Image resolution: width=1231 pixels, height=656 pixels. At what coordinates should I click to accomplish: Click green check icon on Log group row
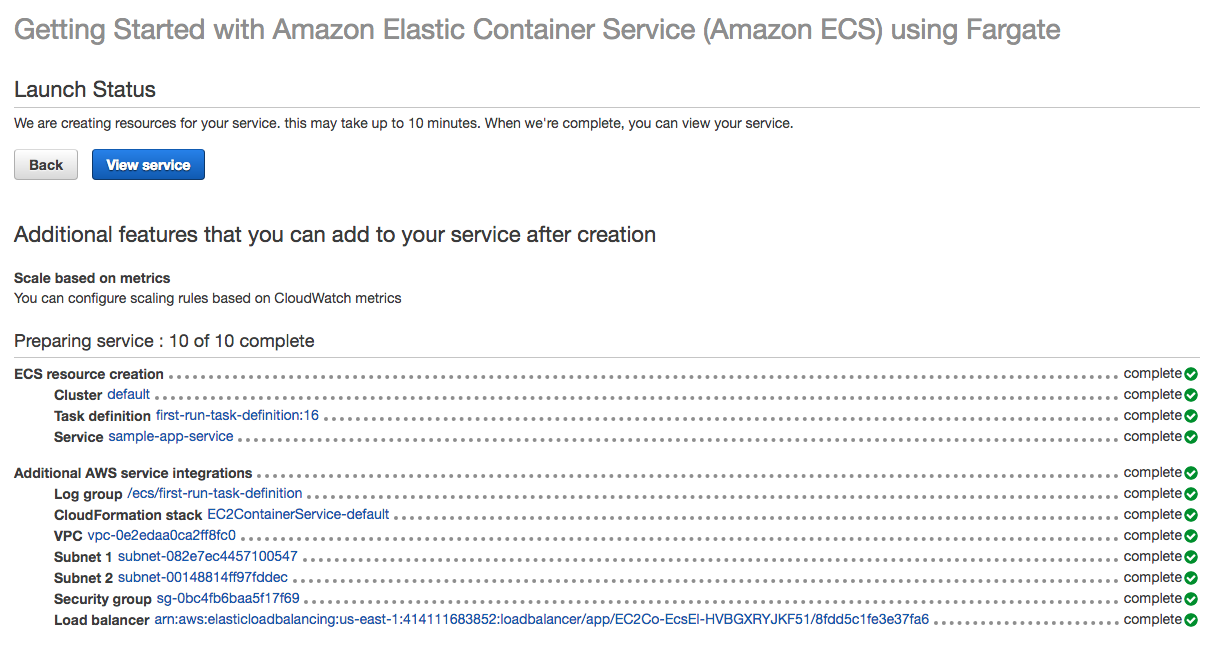pyautogui.click(x=1191, y=494)
